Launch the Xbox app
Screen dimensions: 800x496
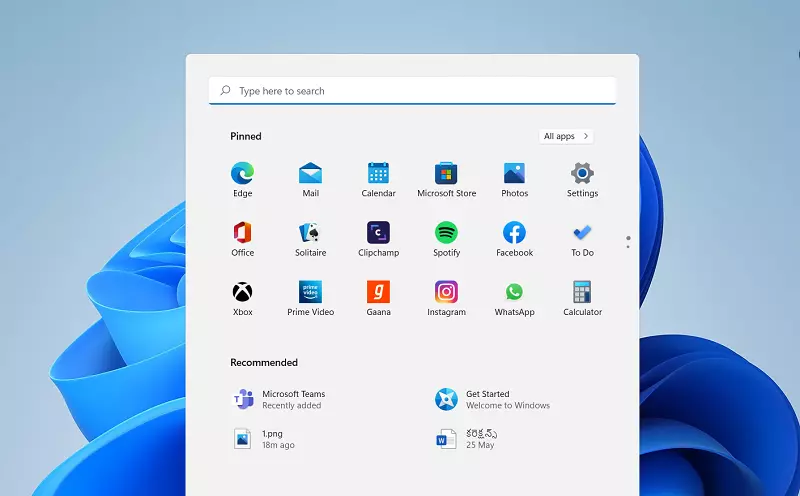242,292
